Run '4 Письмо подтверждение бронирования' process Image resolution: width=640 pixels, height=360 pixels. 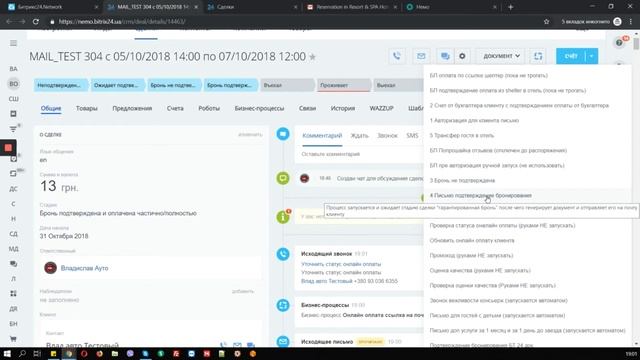(x=480, y=196)
